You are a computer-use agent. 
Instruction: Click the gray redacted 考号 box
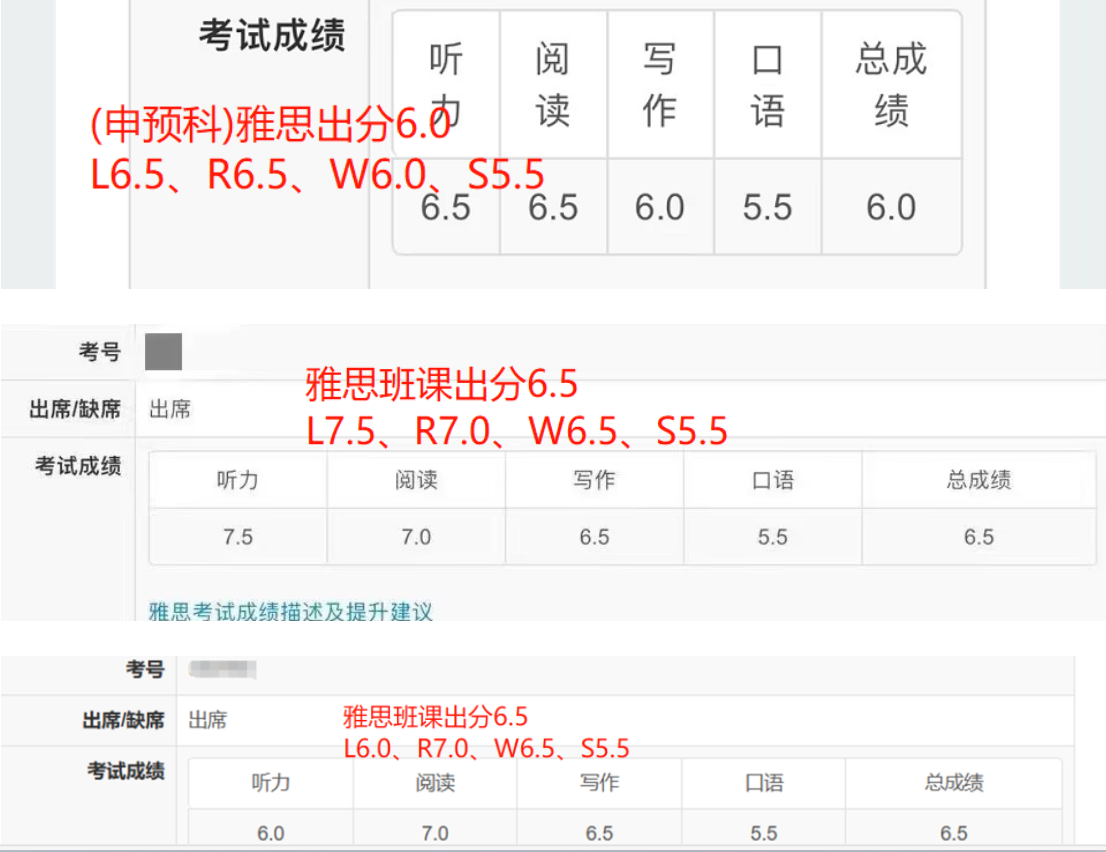[x=163, y=353]
